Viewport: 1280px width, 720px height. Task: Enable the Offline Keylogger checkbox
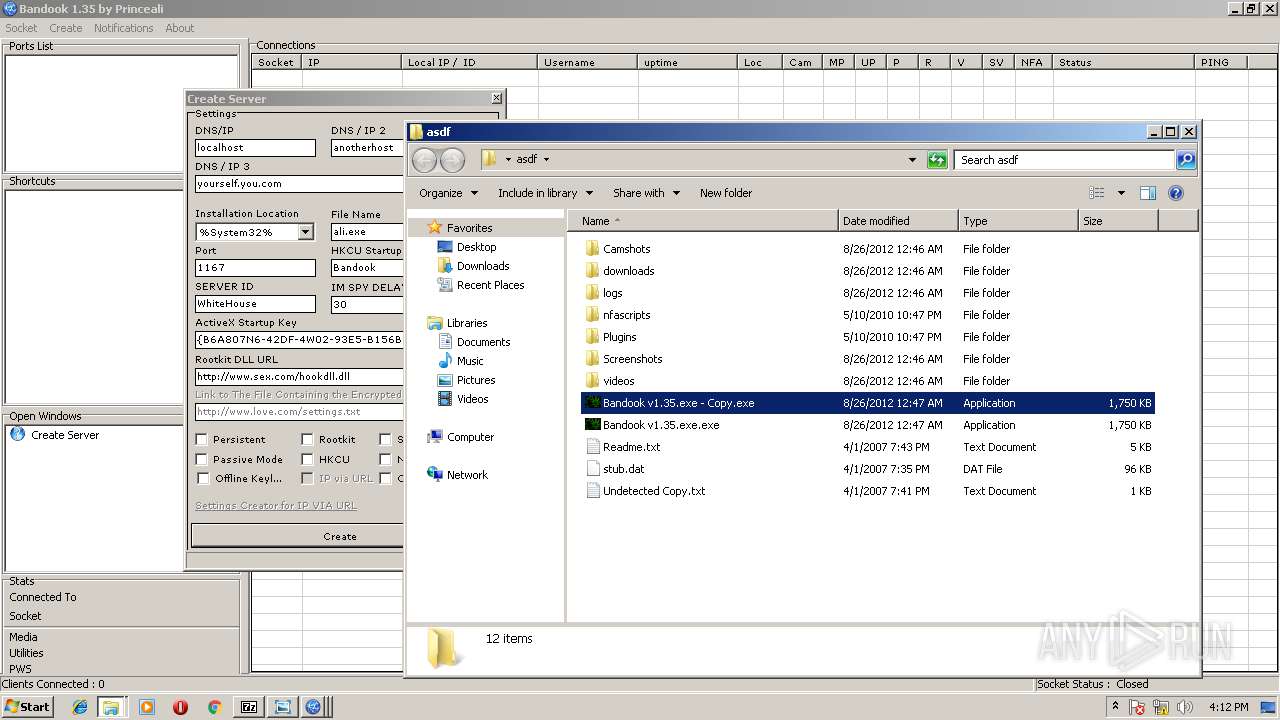pyautogui.click(x=202, y=478)
